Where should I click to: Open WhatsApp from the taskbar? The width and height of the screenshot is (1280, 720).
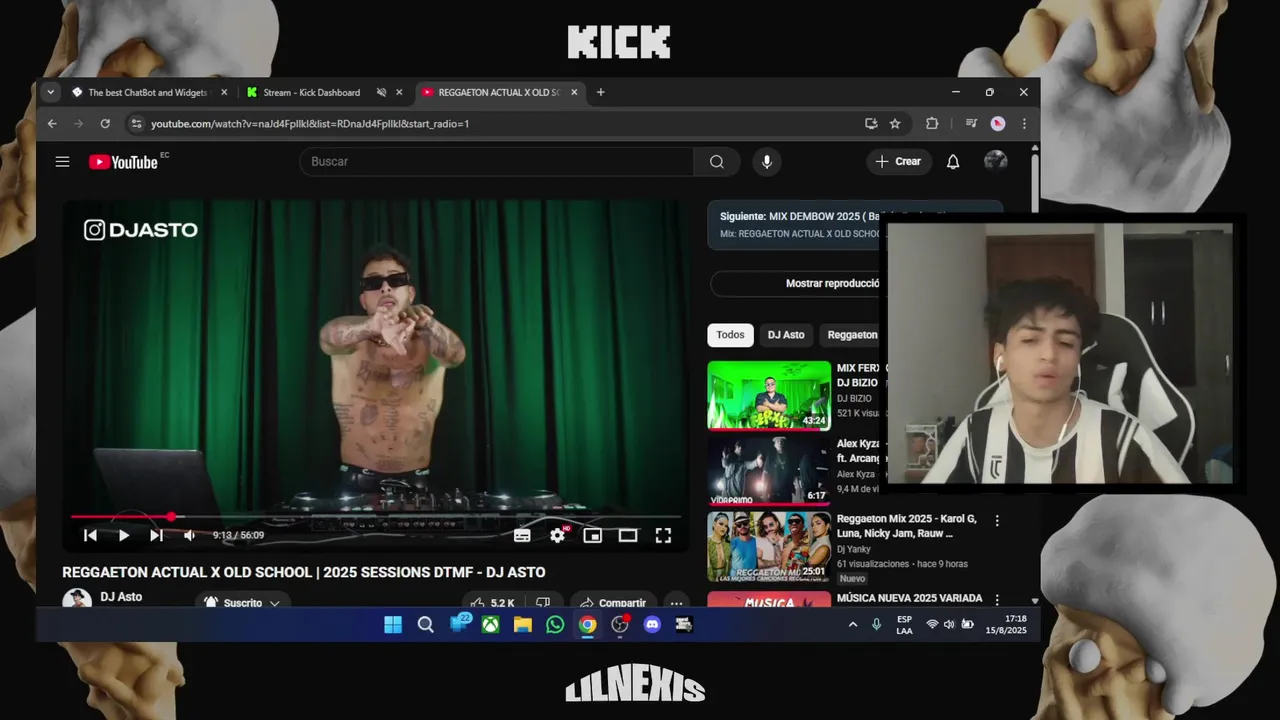tap(555, 625)
